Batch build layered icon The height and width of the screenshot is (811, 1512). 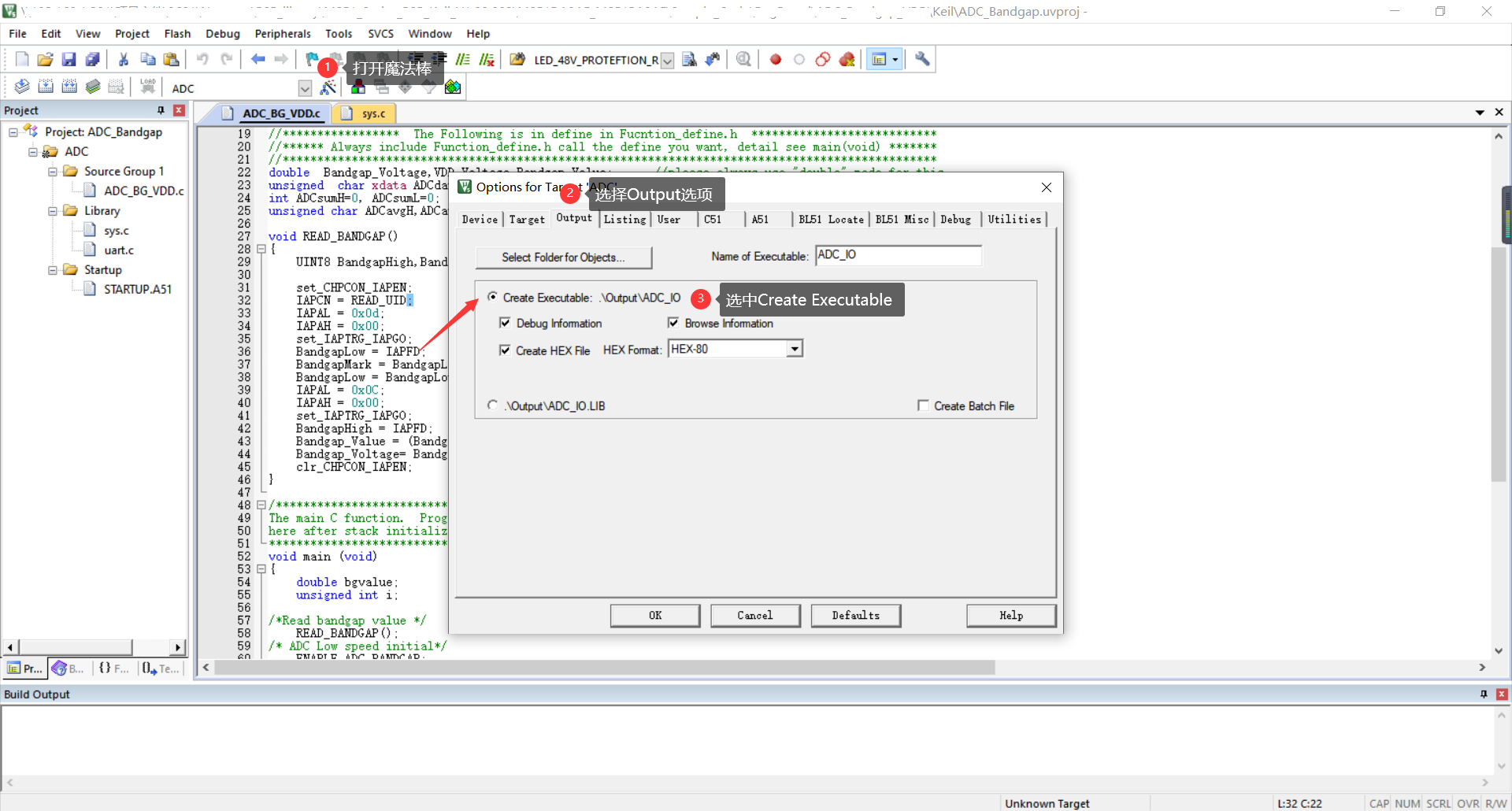click(x=93, y=87)
